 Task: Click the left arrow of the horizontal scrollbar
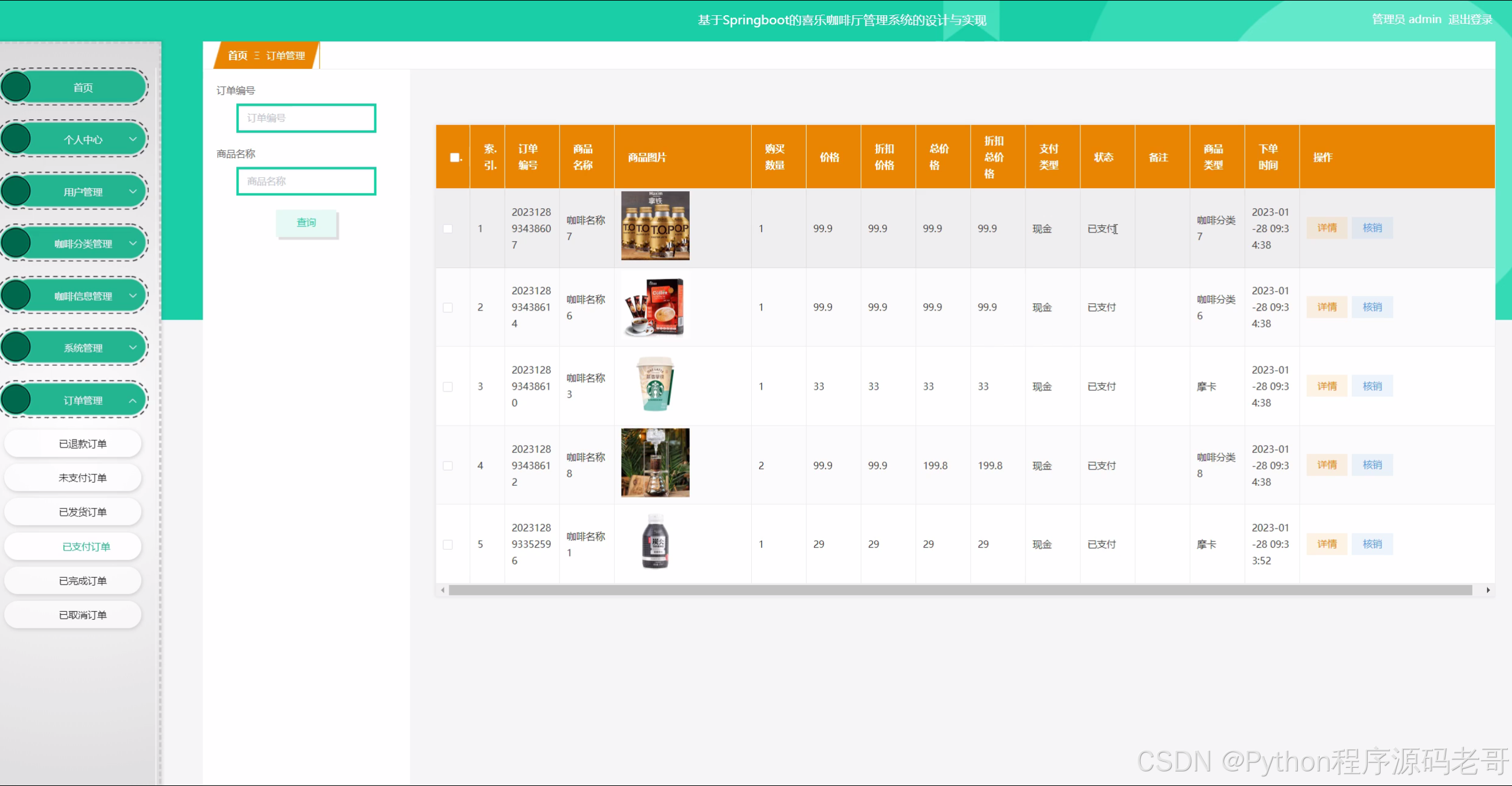tap(443, 590)
